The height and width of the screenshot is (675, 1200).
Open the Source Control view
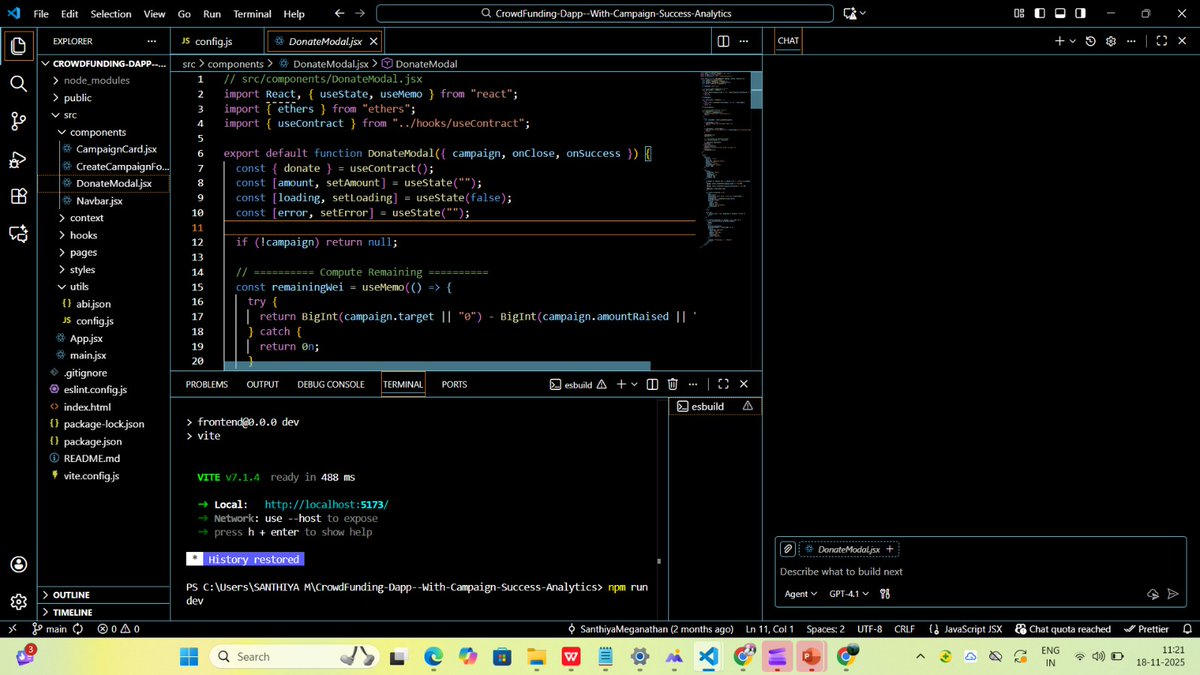(18, 121)
